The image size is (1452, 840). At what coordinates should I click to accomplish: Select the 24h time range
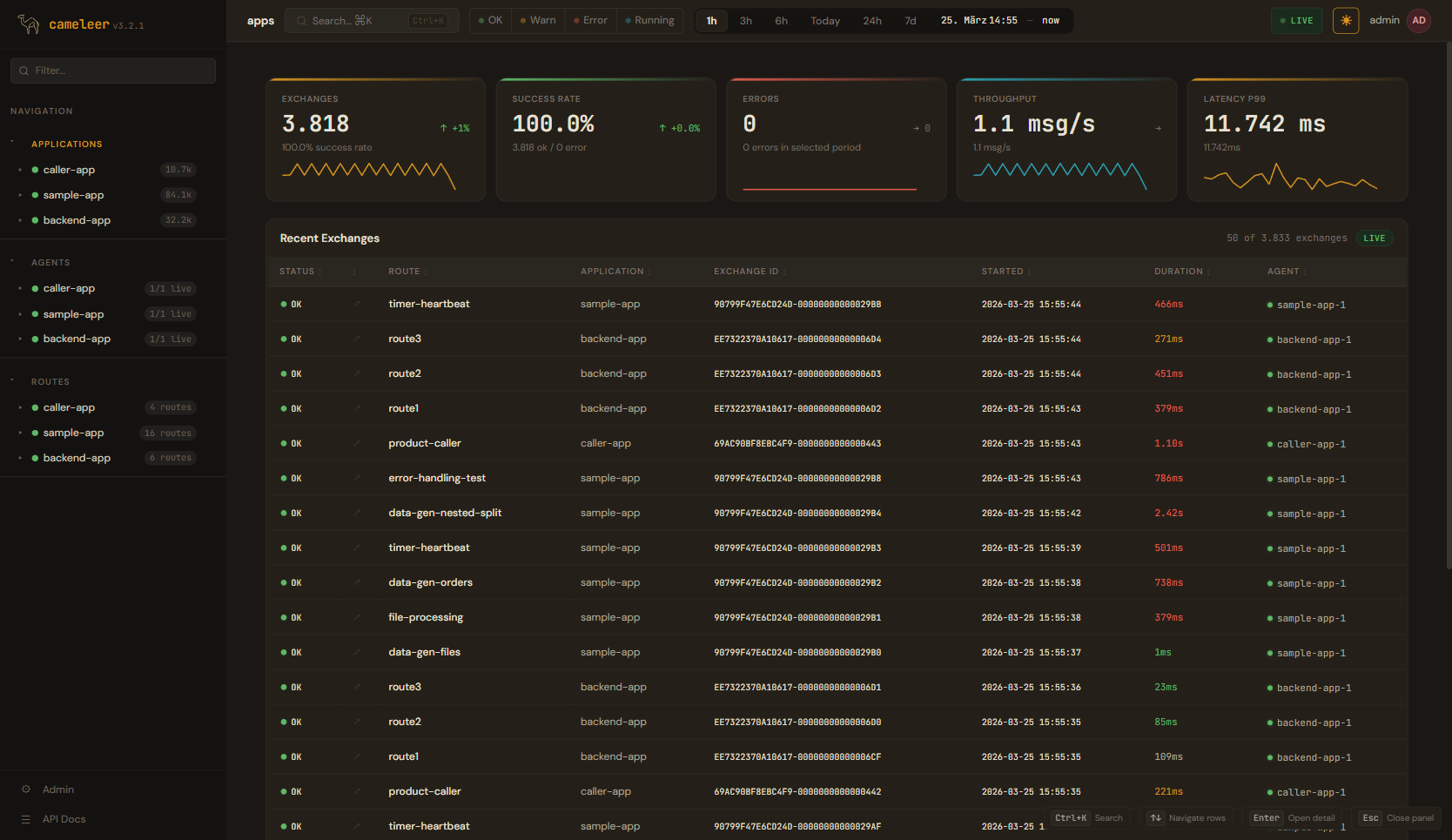click(871, 21)
